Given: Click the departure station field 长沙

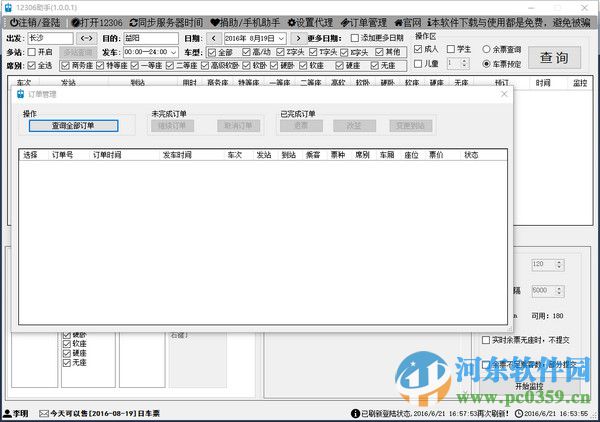Looking at the screenshot, I should [x=50, y=38].
